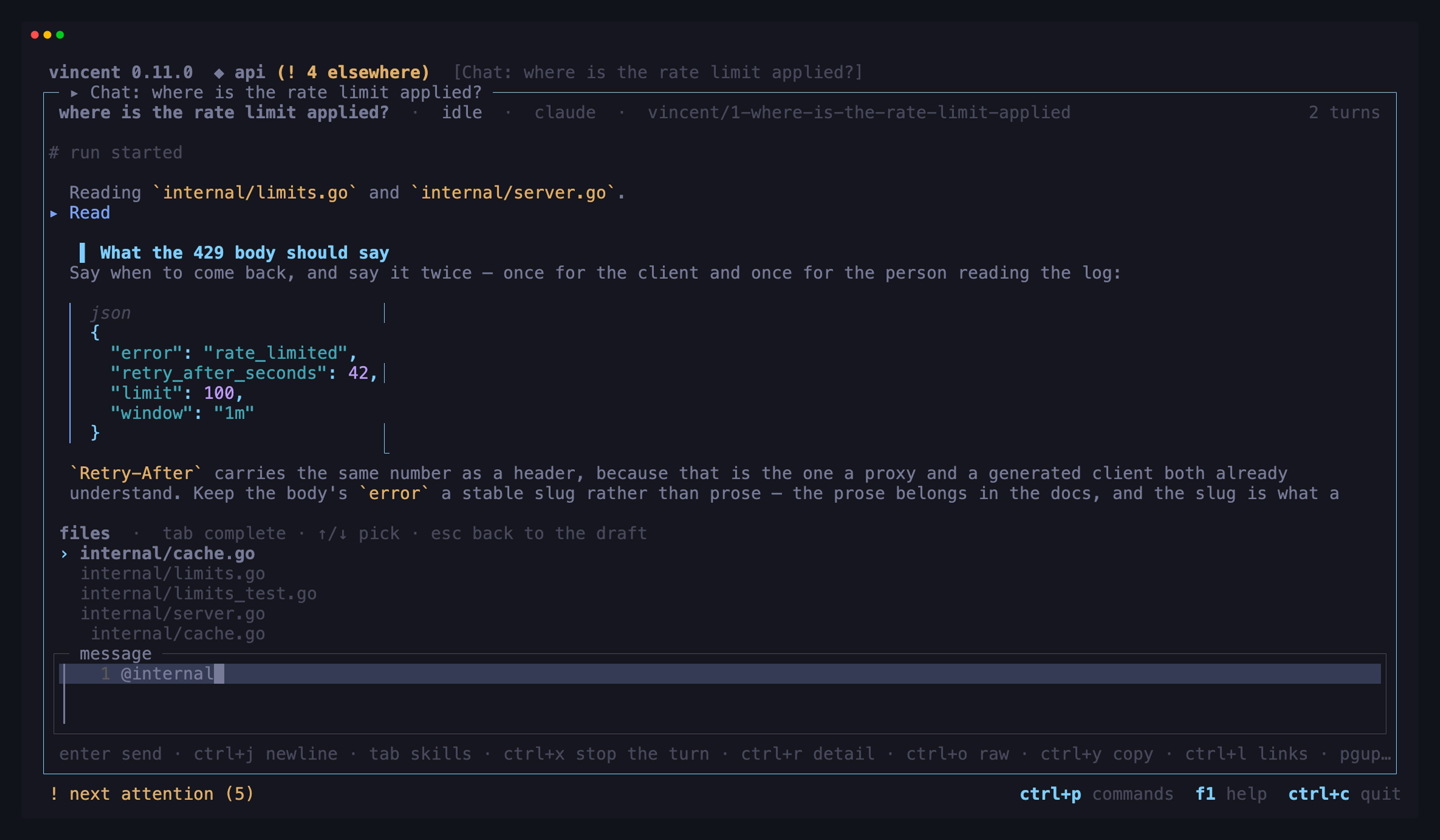Click the 'enter send' hint
Image resolution: width=1440 pixels, height=840 pixels.
click(x=110, y=754)
